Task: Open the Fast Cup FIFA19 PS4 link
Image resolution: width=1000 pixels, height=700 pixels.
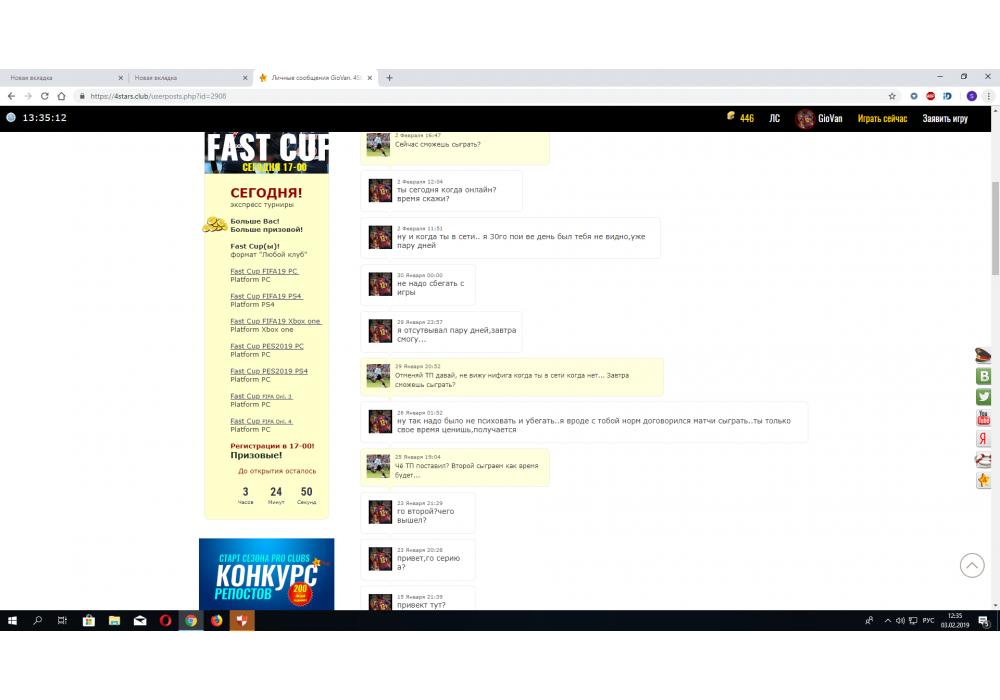Action: [266, 296]
